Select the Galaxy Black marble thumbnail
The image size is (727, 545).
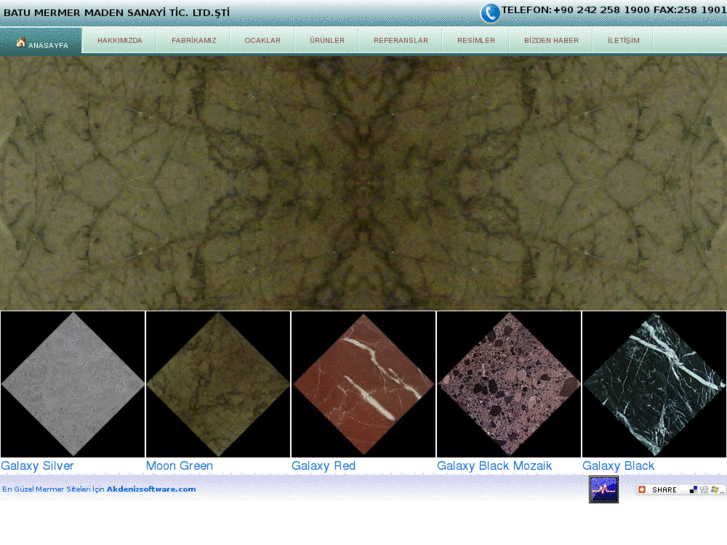(654, 384)
